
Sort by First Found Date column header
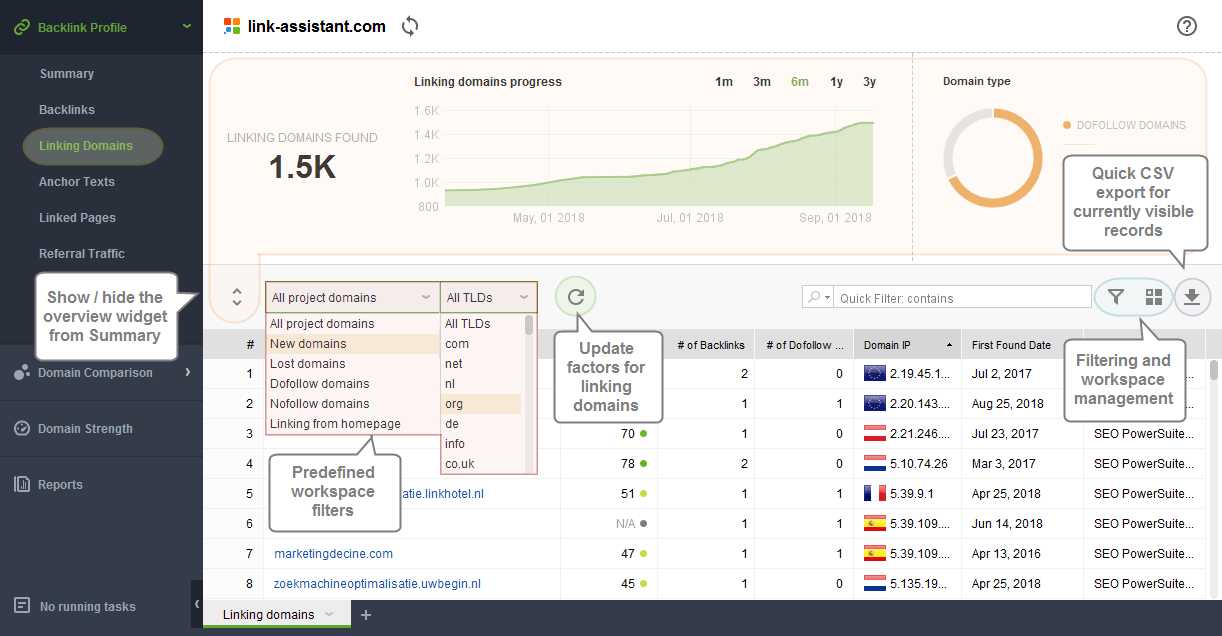pyautogui.click(x=1022, y=345)
